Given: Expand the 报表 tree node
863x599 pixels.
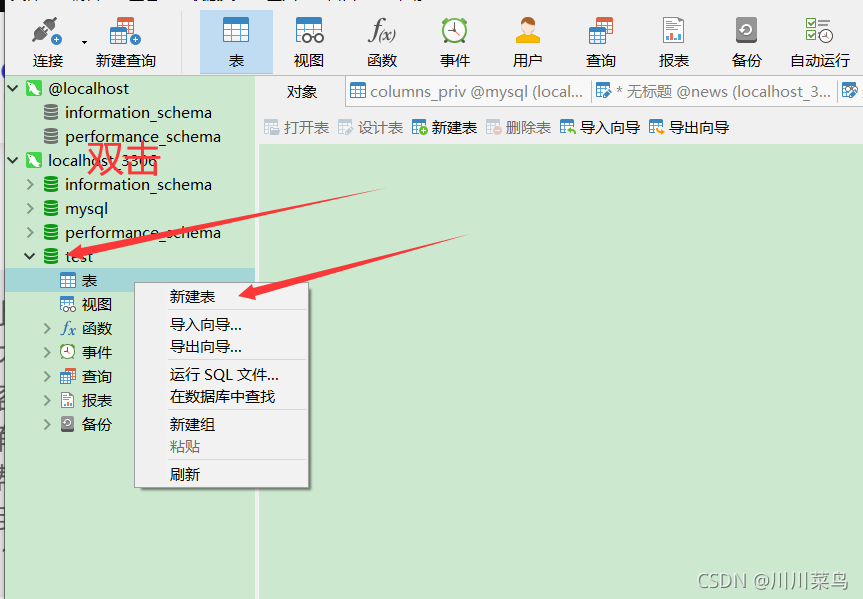Looking at the screenshot, I should coord(47,400).
